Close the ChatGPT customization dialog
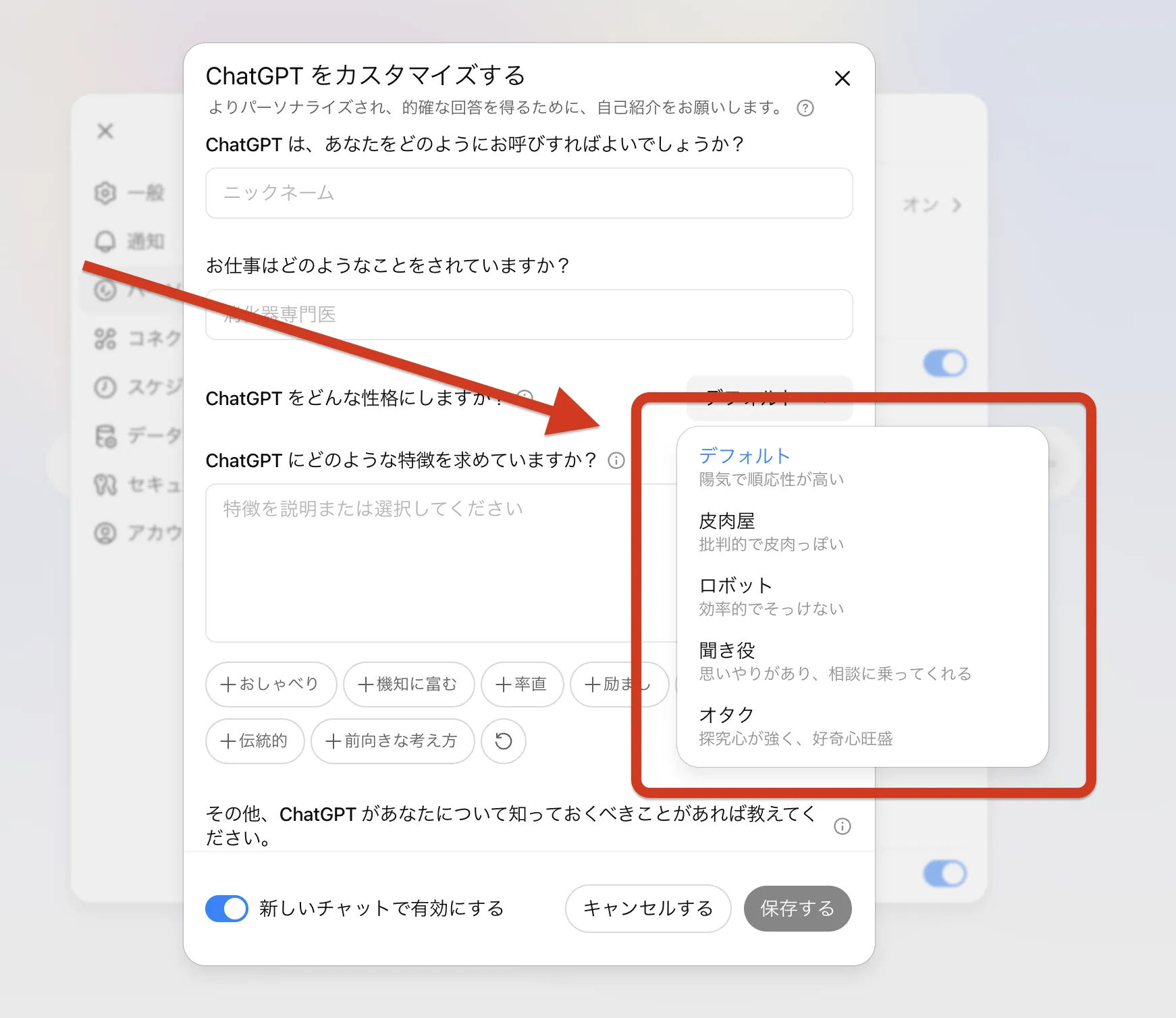The image size is (1176, 1018). [x=842, y=79]
